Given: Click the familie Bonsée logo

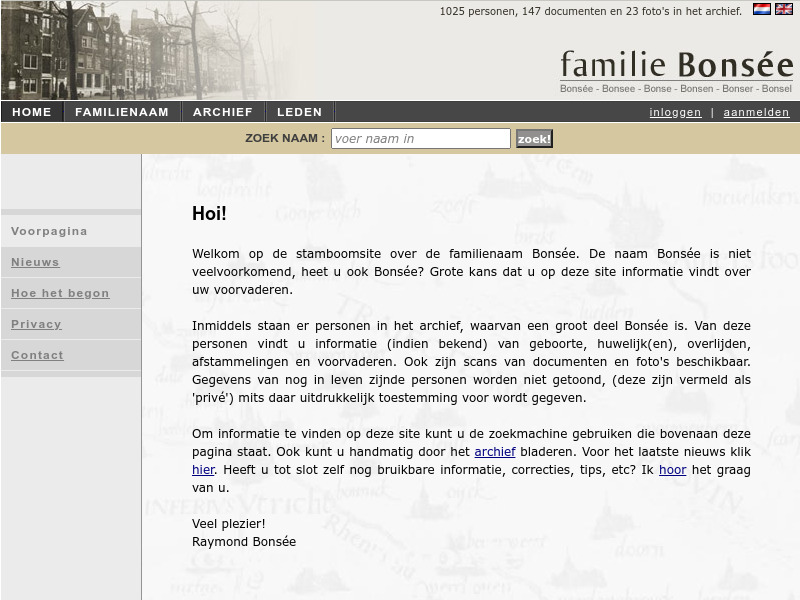Looking at the screenshot, I should tap(676, 63).
